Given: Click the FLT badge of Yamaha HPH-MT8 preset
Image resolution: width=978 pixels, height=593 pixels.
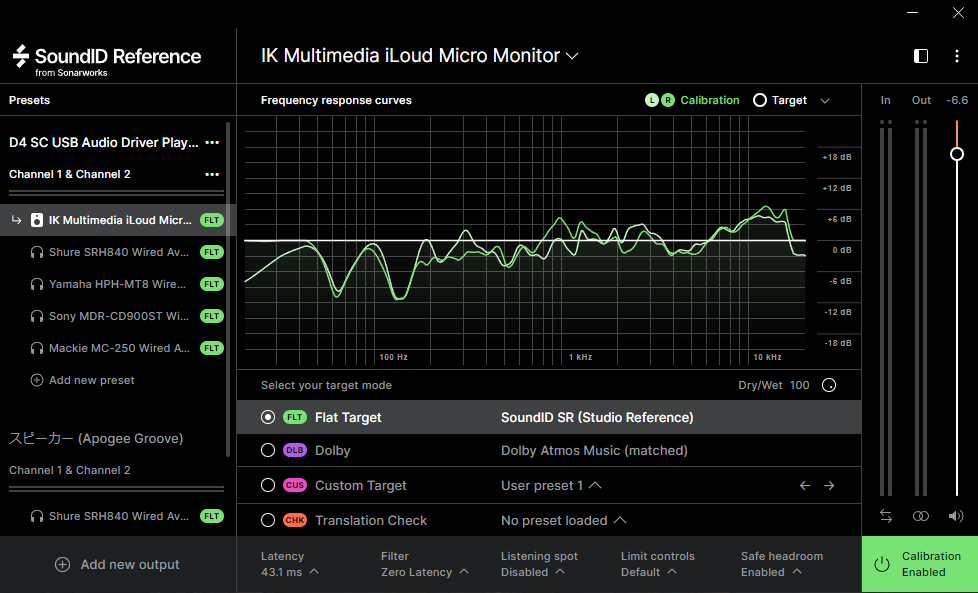Looking at the screenshot, I should [212, 284].
